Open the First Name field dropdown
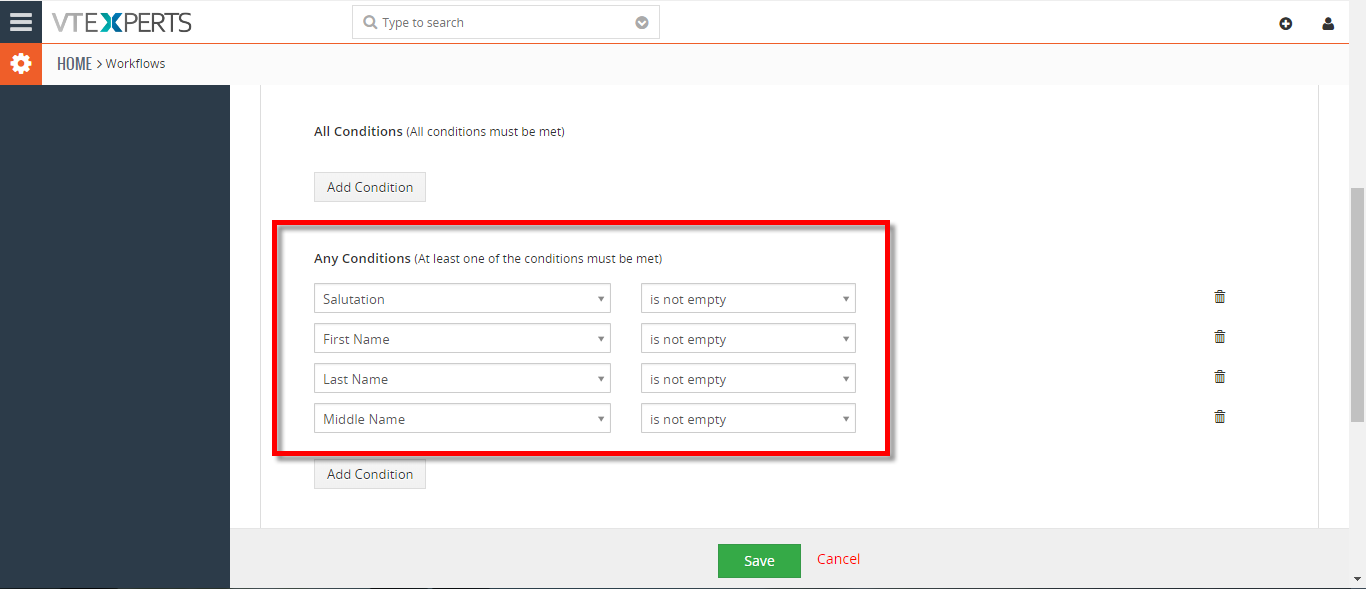 click(462, 339)
